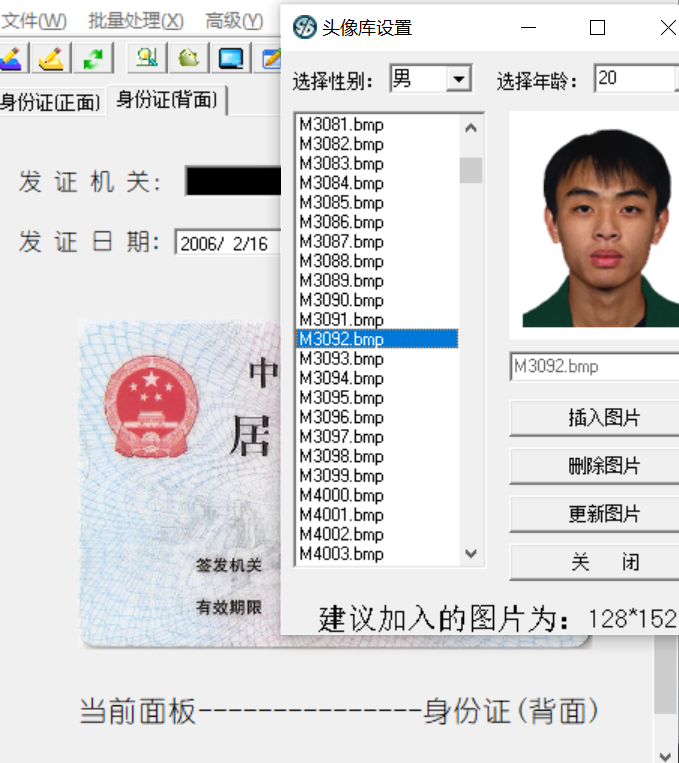Screen dimensions: 679x763
Task: Click the green open-folder toolbar icon
Action: [x=189, y=58]
